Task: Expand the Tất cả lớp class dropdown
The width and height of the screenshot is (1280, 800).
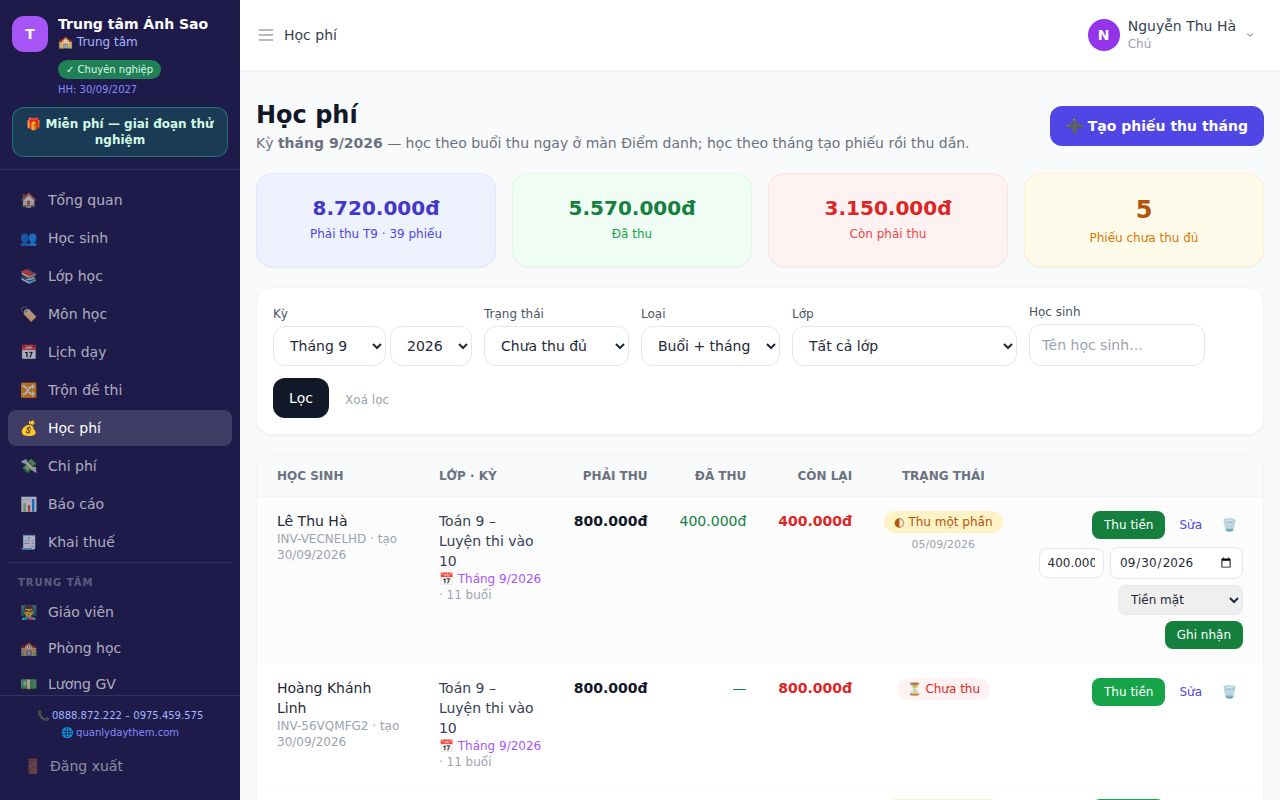Action: click(905, 346)
